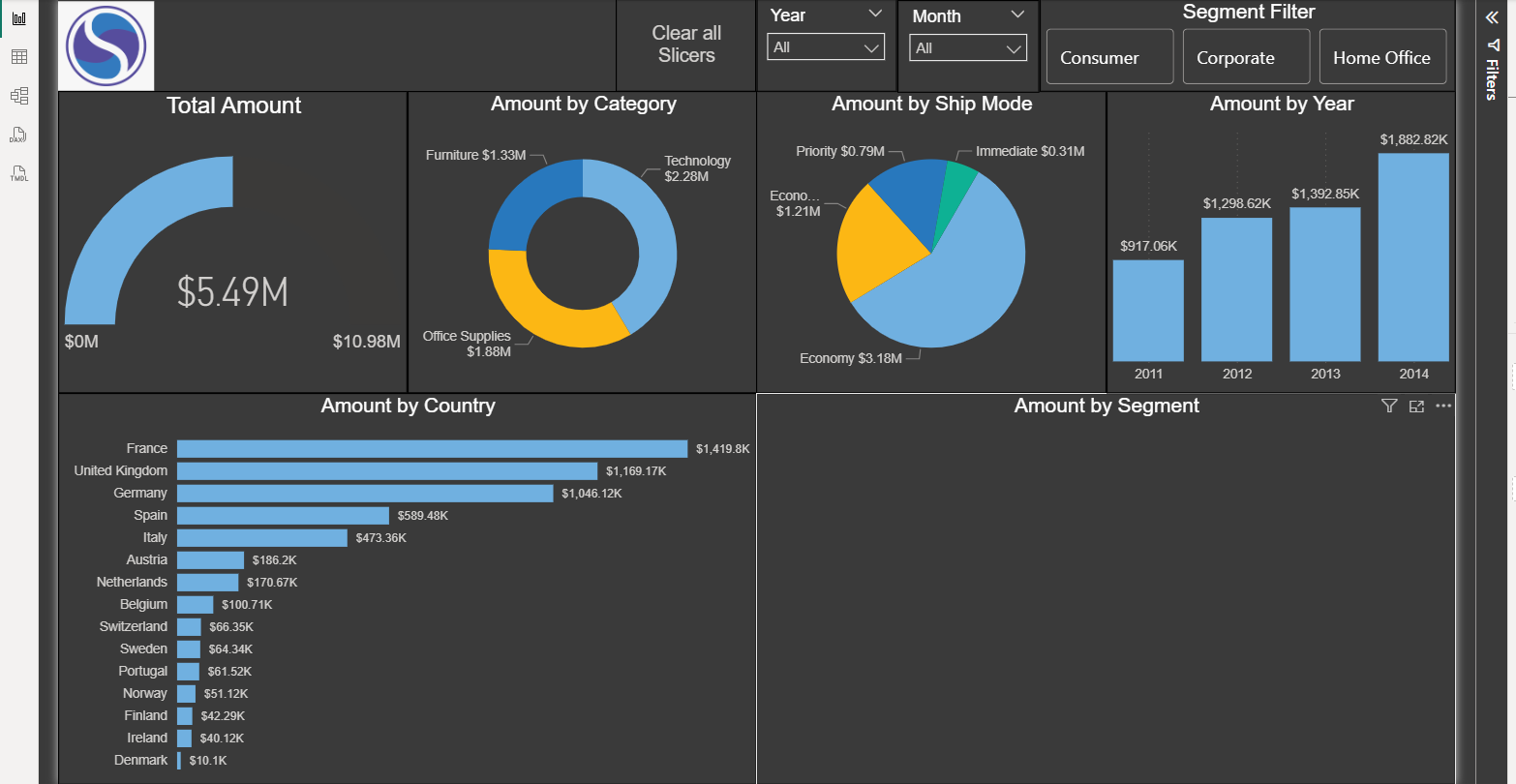The width and height of the screenshot is (1516, 784).
Task: Click the $1,882.82K data label
Action: point(1413,139)
